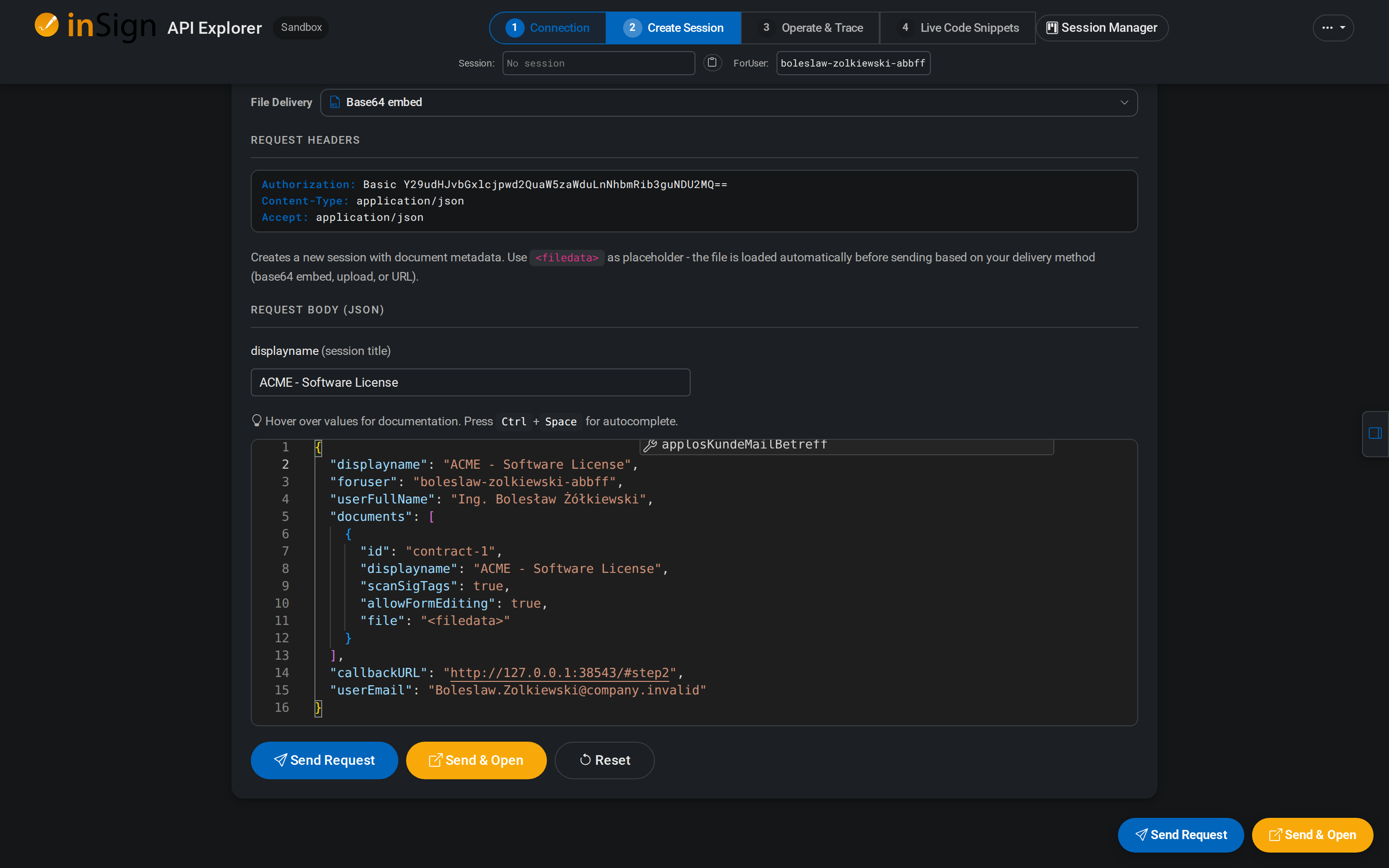Click the file icon beside Base64 embed
The image size is (1389, 868).
click(335, 102)
